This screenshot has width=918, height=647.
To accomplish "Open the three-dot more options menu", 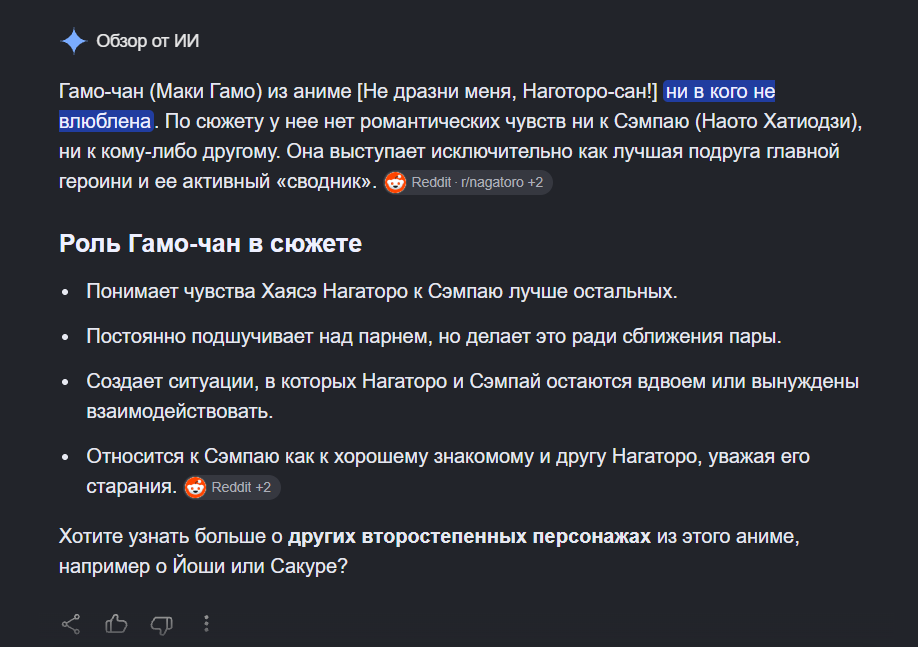I will point(206,624).
